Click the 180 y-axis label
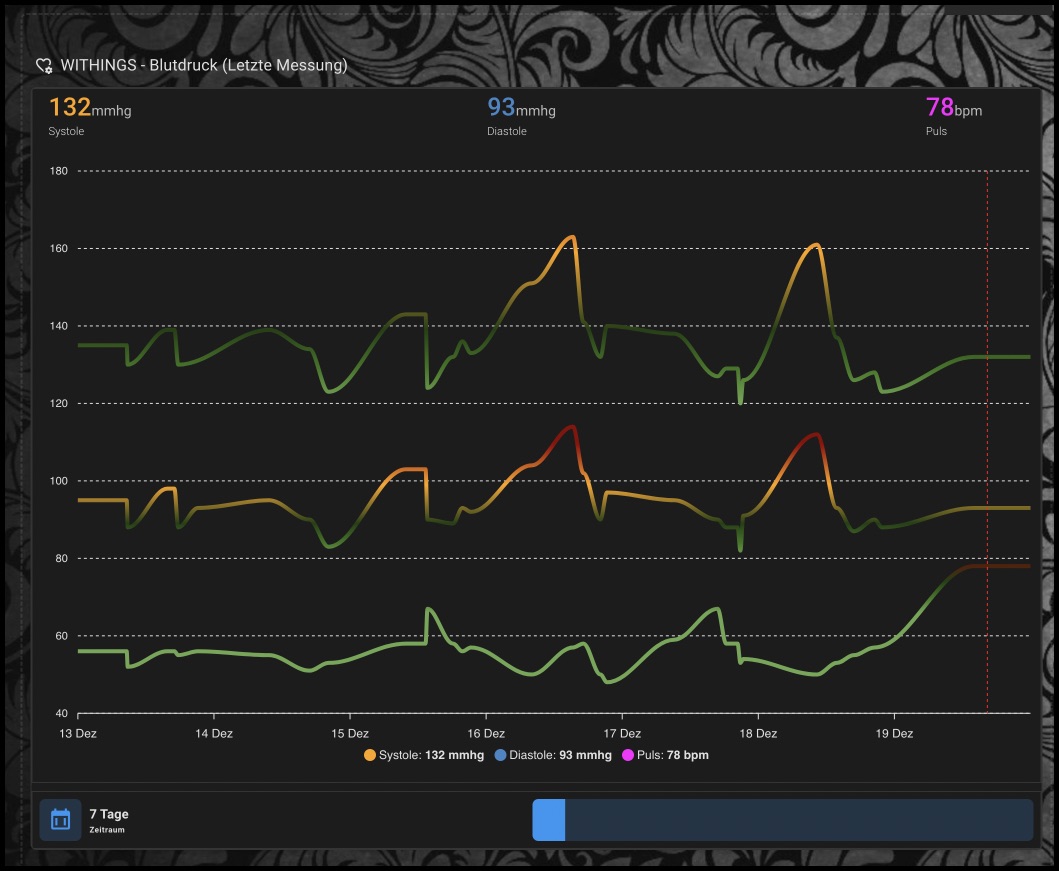The image size is (1059, 871). pos(58,171)
